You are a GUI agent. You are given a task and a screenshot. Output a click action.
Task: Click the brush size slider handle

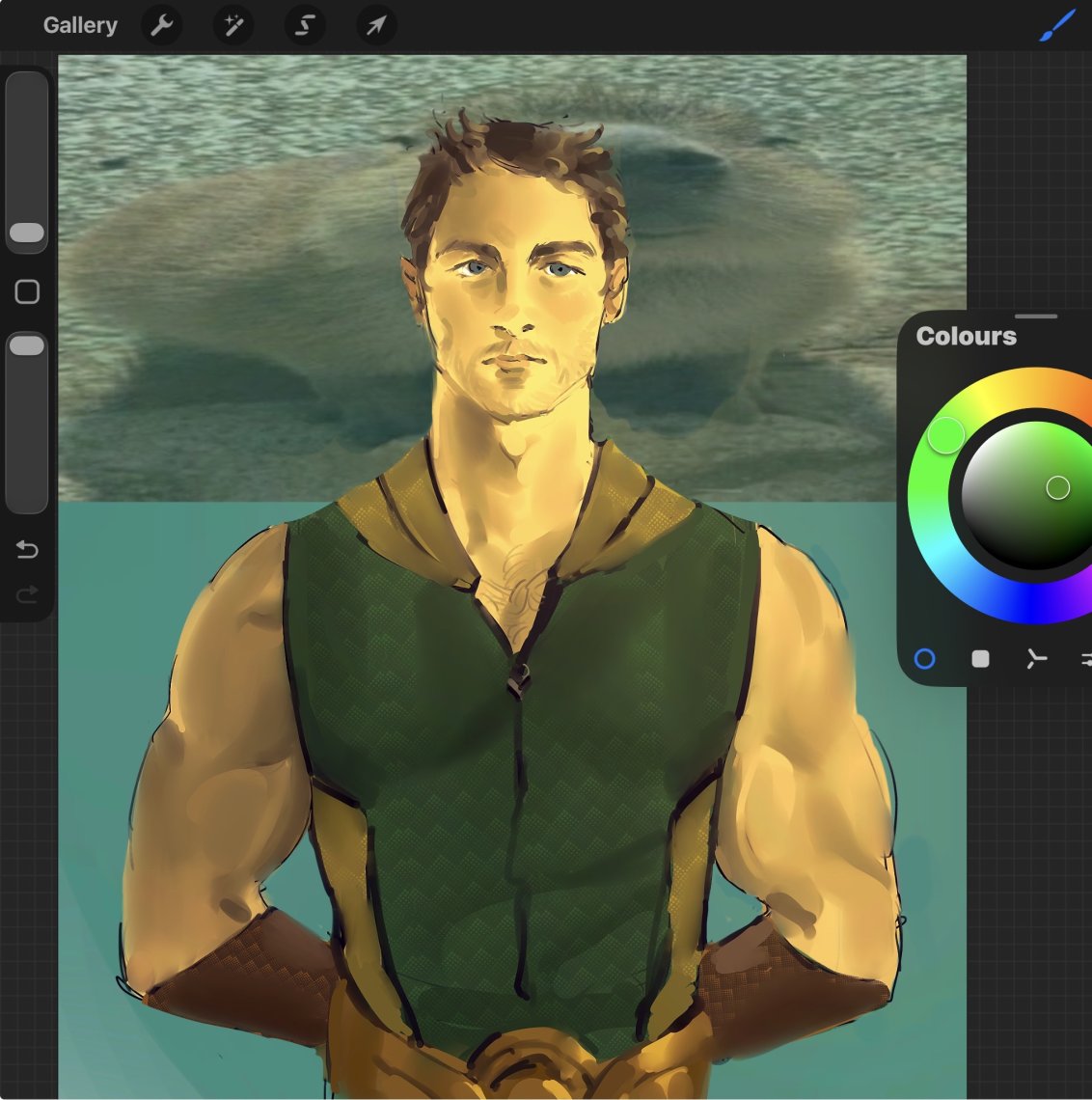point(27,233)
